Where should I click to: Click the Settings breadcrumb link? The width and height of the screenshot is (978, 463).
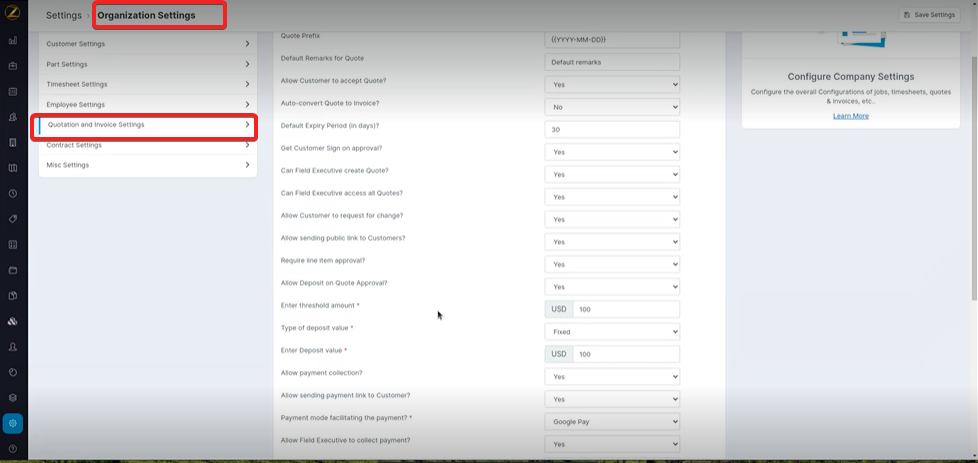click(64, 15)
